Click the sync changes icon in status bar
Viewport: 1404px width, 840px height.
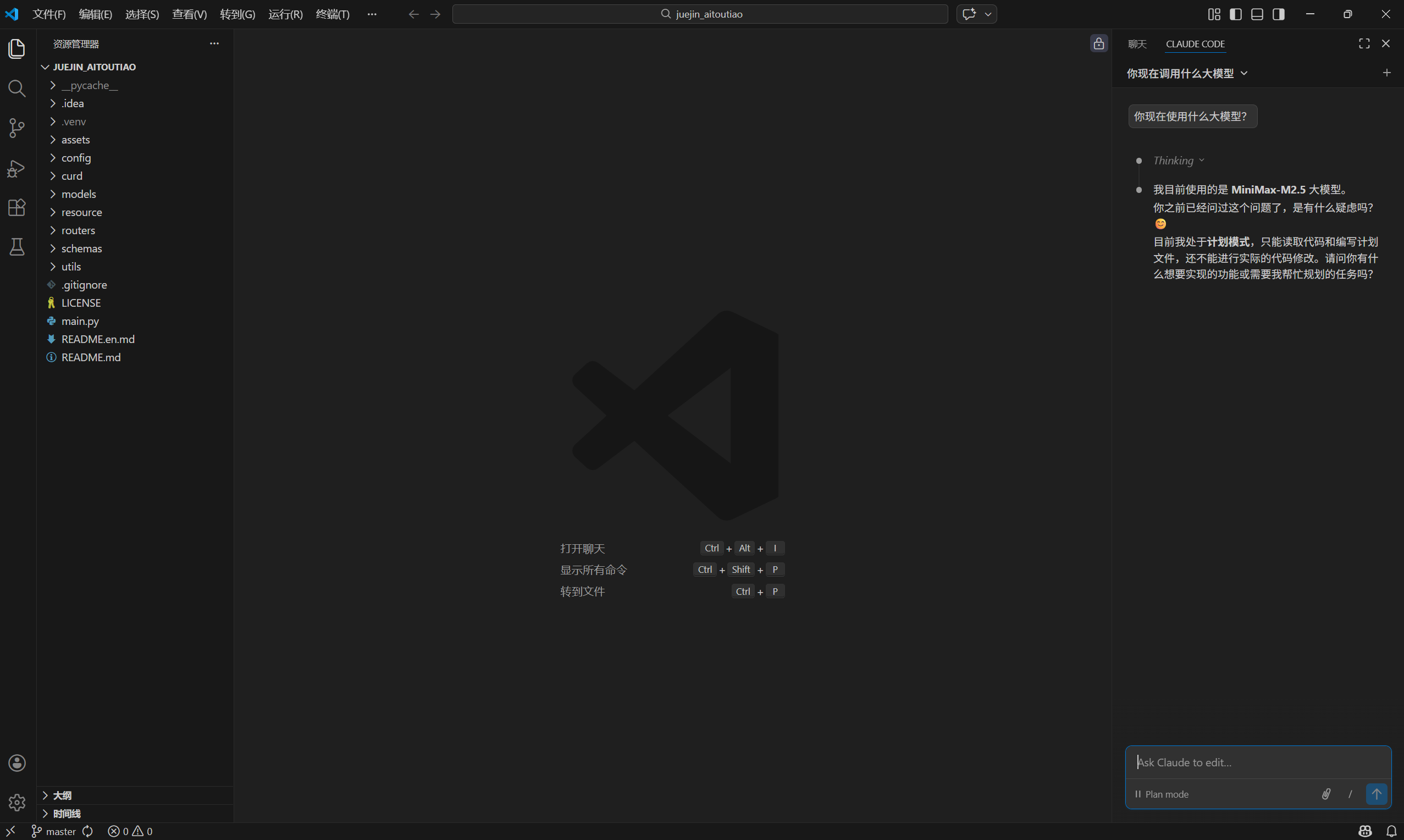click(x=88, y=831)
